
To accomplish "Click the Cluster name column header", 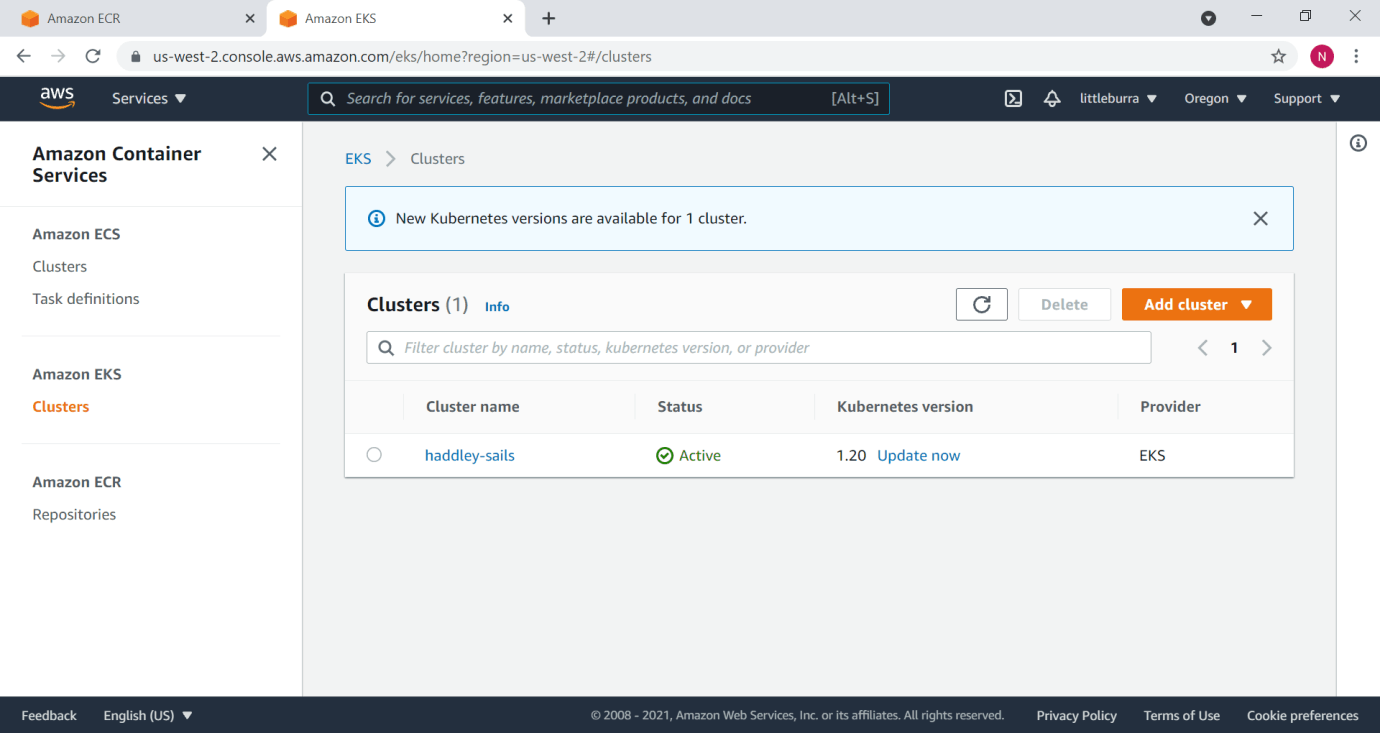I will pos(472,407).
